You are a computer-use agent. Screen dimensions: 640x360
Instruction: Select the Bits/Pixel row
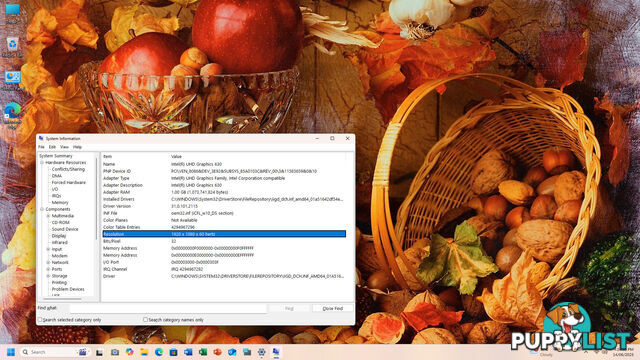[224, 241]
